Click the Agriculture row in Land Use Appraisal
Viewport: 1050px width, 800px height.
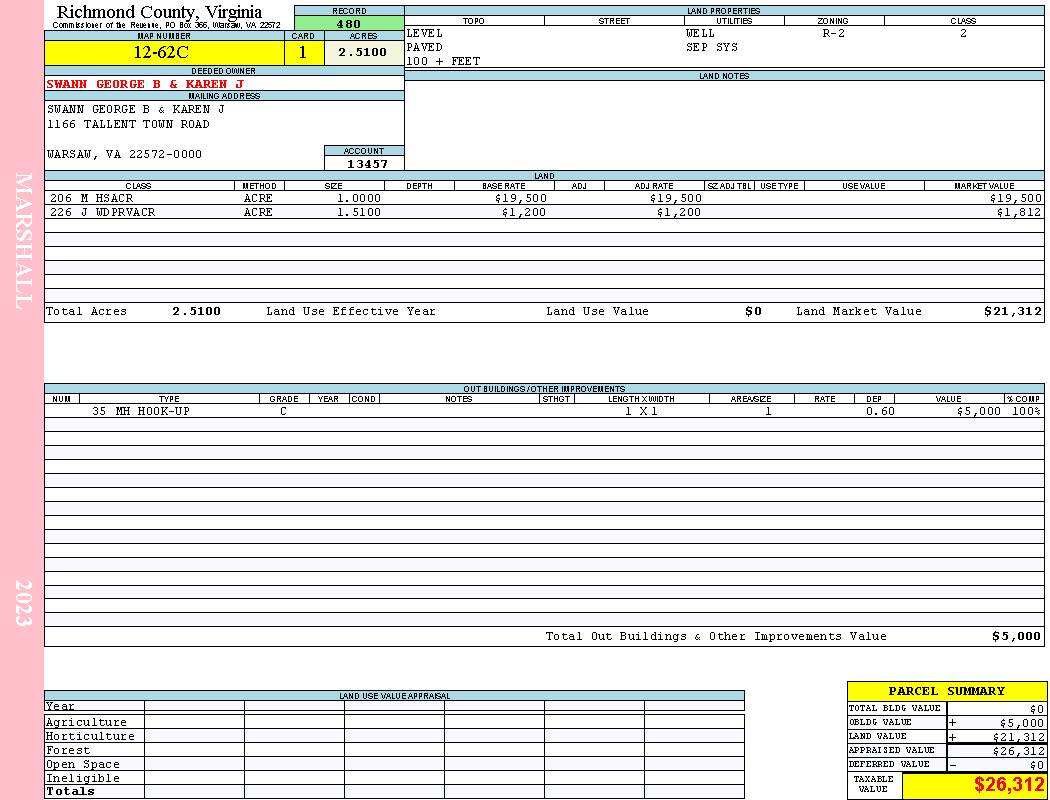[x=394, y=722]
